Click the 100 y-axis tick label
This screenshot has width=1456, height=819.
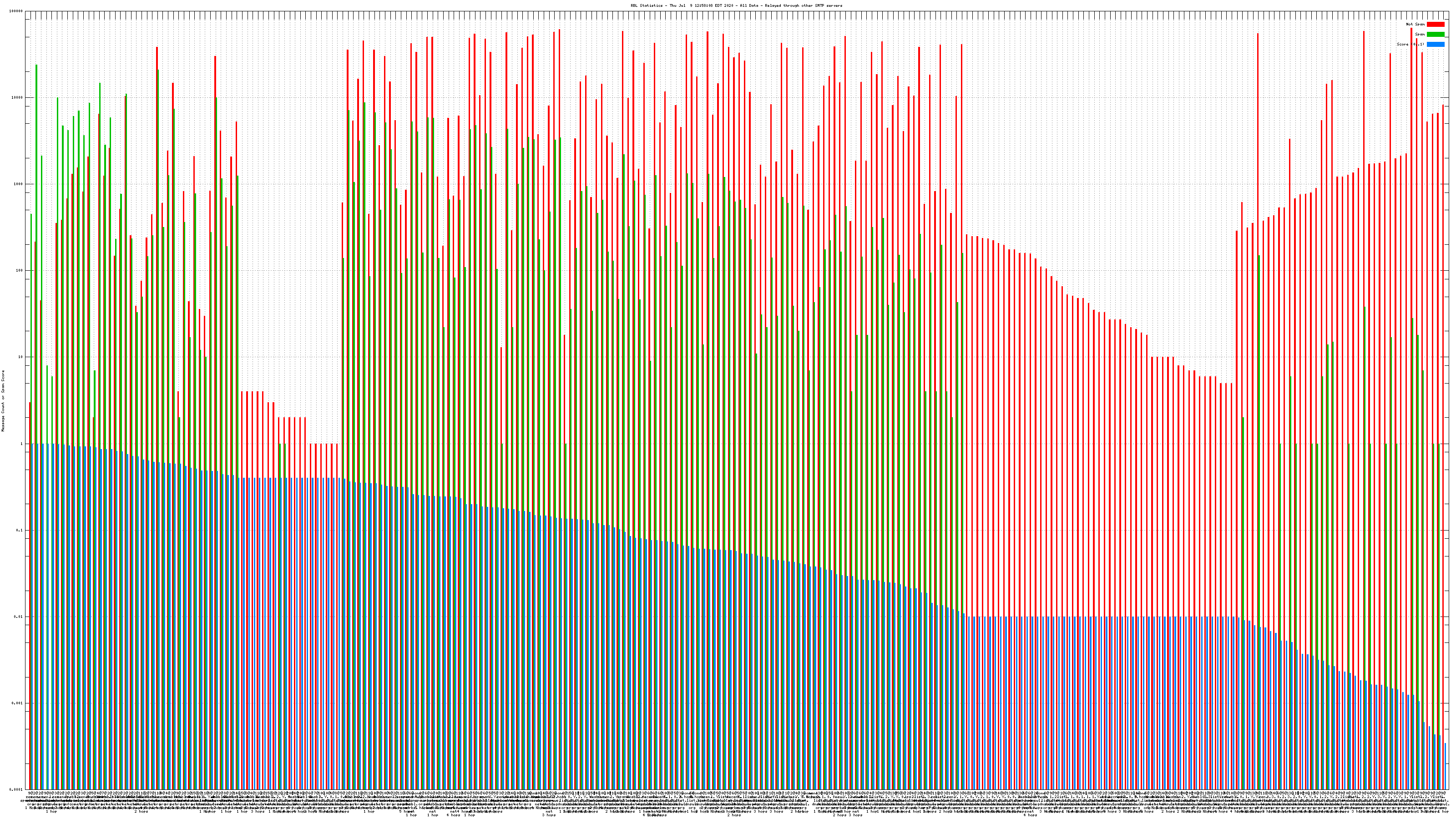[20, 271]
